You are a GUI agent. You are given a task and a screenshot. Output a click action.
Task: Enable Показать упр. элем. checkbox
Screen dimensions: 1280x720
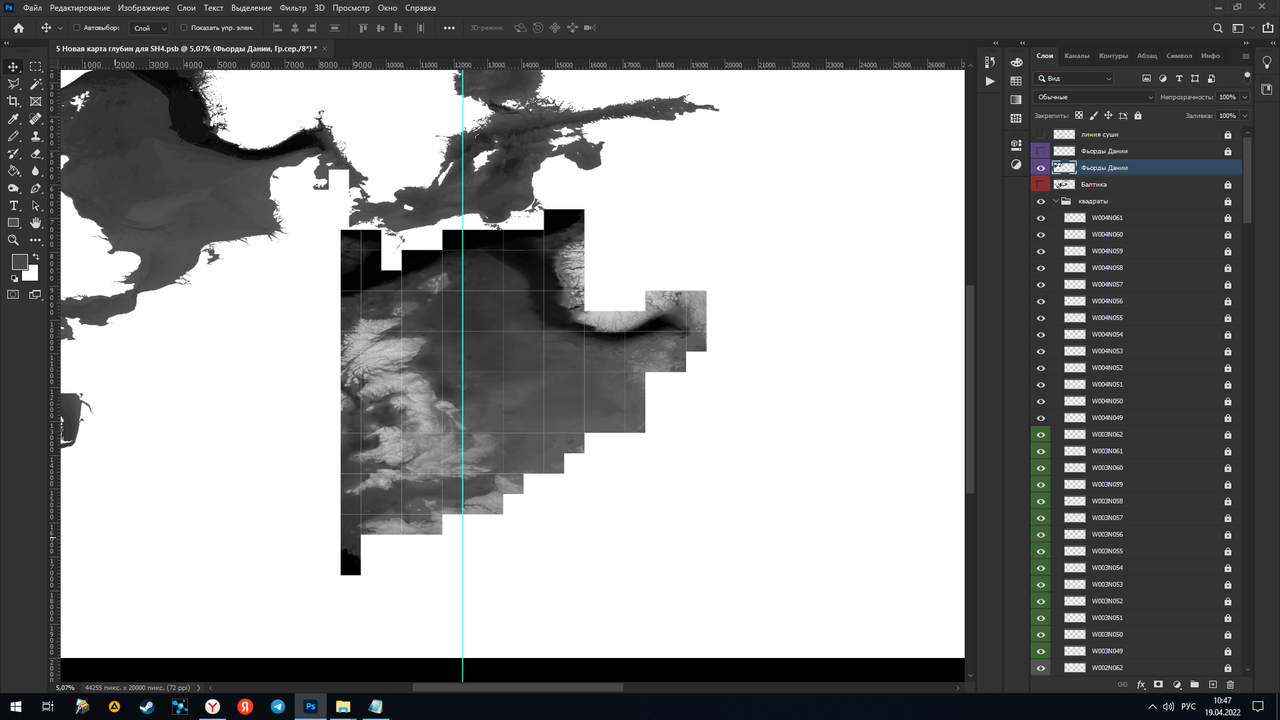point(184,28)
